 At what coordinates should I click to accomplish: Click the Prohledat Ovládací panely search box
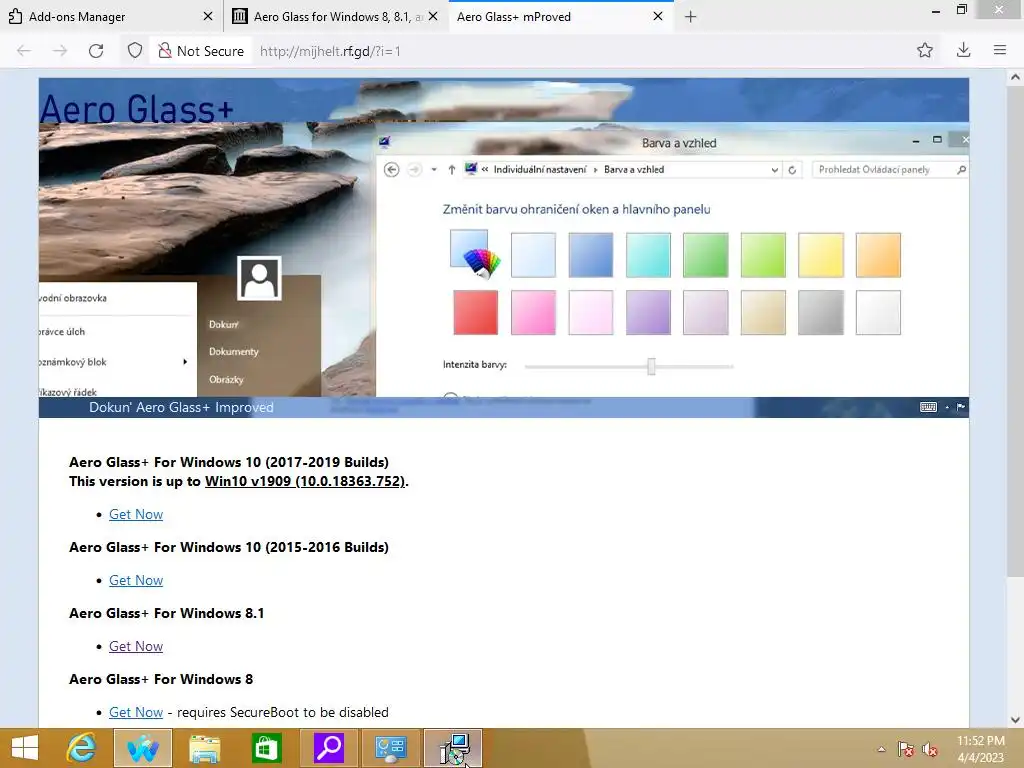[x=889, y=170]
